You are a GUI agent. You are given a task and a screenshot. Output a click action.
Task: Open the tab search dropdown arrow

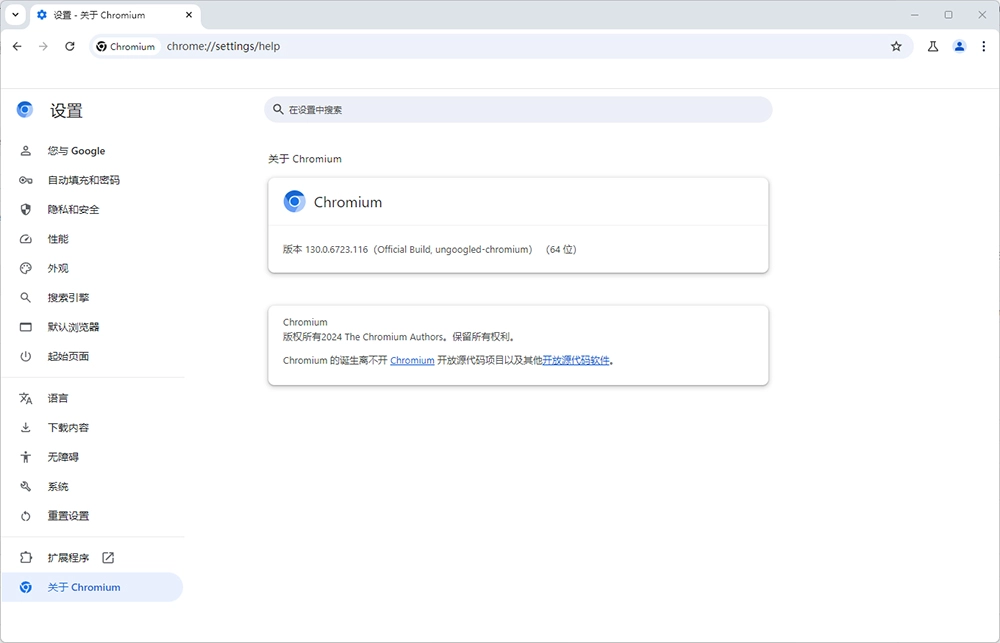(x=15, y=15)
